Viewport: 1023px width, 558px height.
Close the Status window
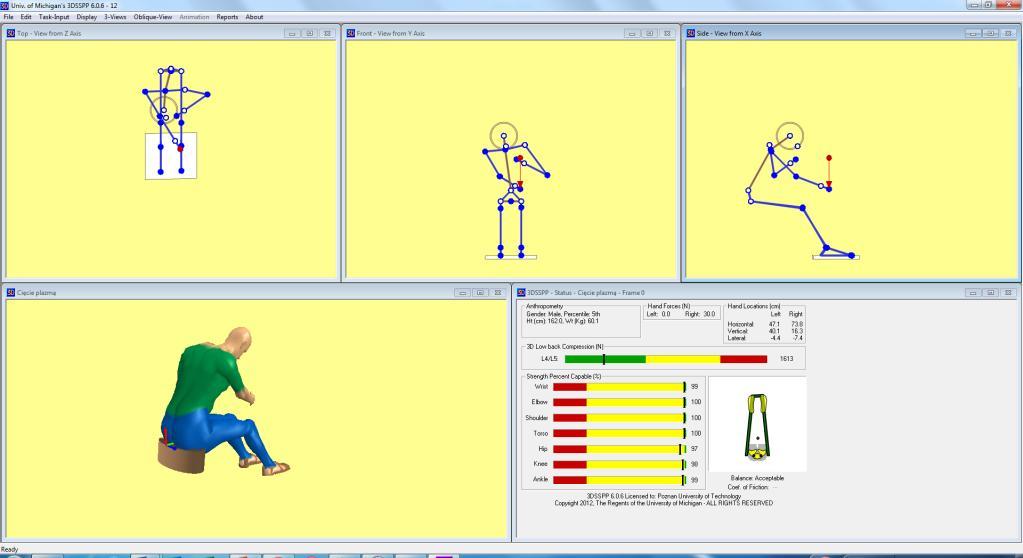point(1008,293)
